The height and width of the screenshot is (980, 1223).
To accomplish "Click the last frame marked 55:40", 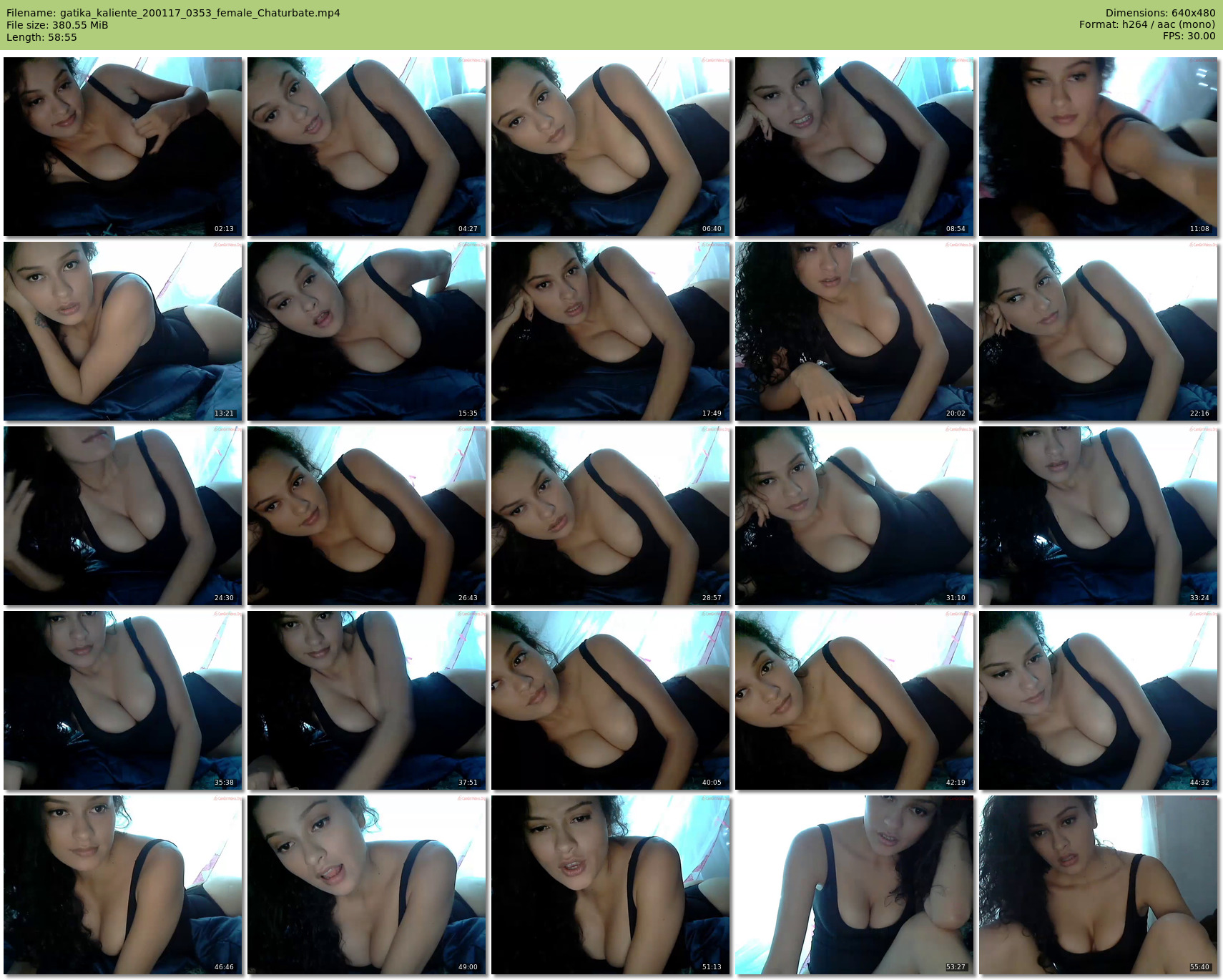I will [x=1098, y=885].
